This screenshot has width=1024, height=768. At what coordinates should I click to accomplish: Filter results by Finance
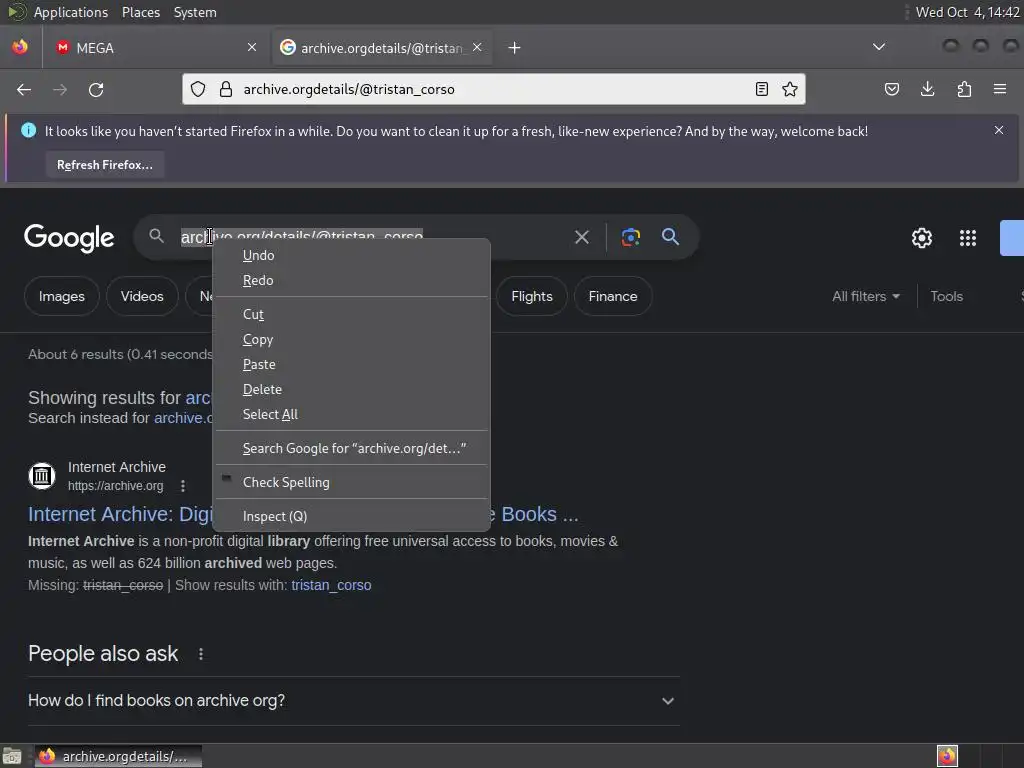613,296
